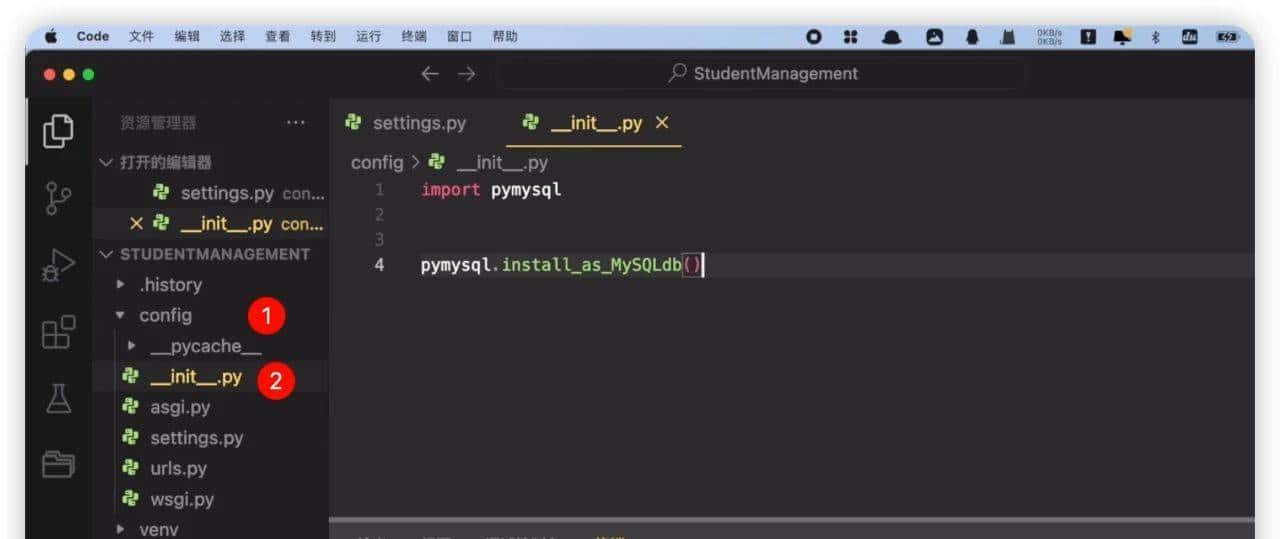Expand the .history folder

pyautogui.click(x=121, y=285)
